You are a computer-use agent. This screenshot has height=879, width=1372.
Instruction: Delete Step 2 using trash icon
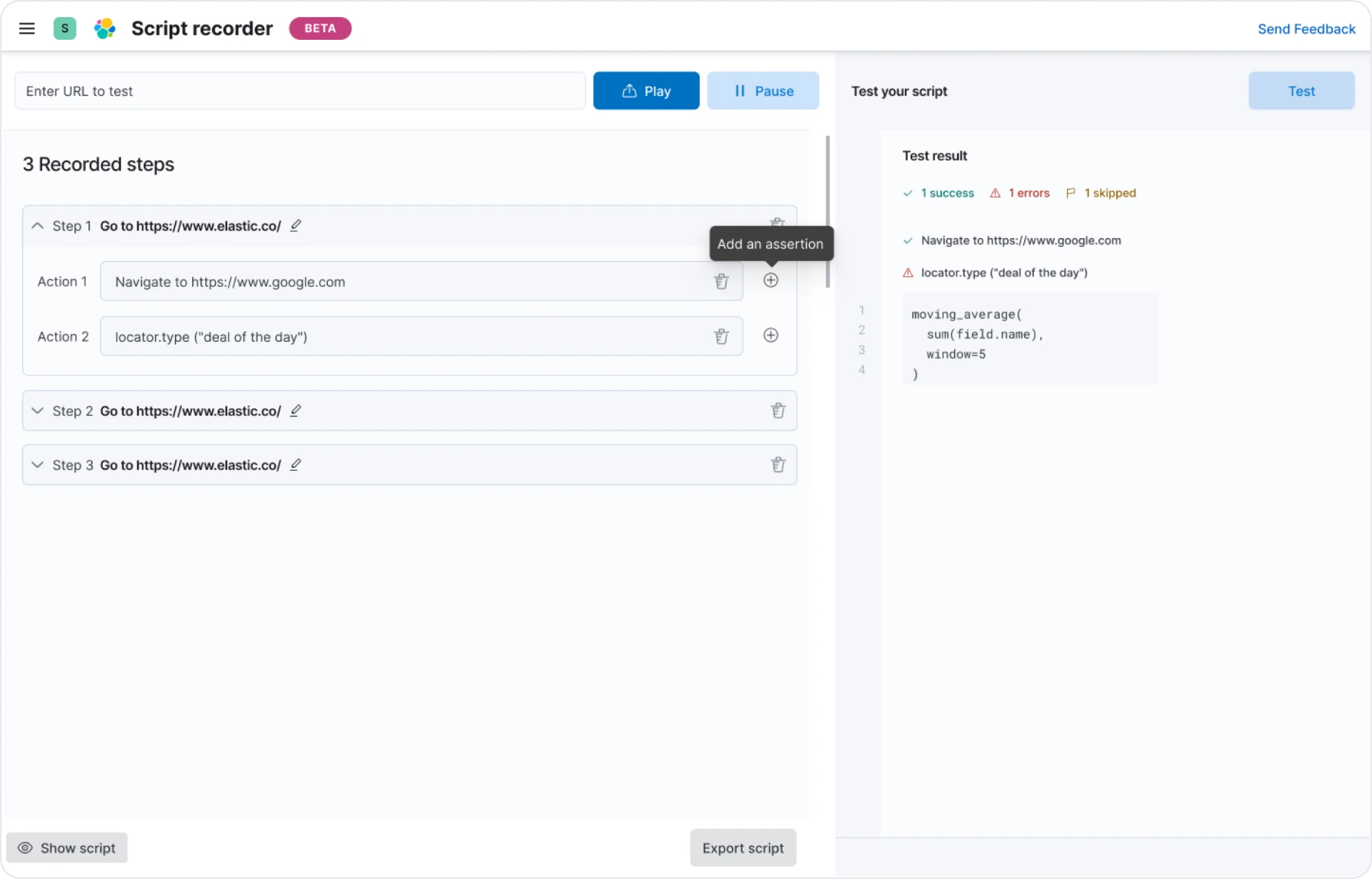(x=778, y=410)
